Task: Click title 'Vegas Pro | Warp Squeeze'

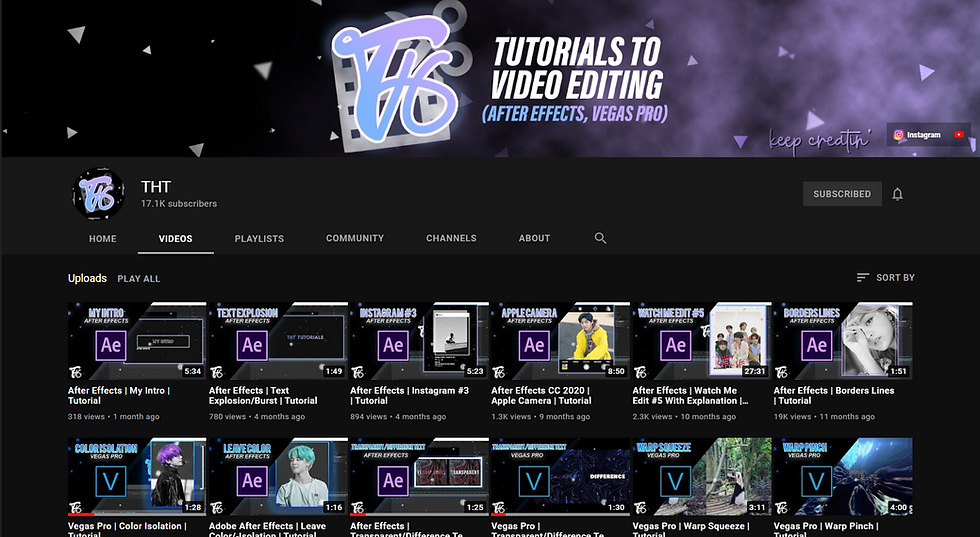Action: tap(691, 529)
